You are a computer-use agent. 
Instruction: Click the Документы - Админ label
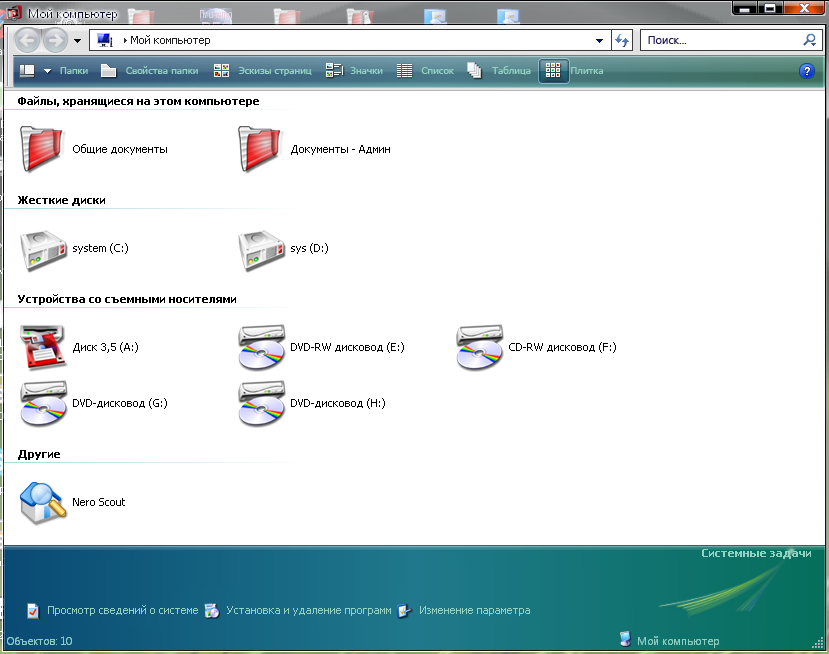pos(340,150)
